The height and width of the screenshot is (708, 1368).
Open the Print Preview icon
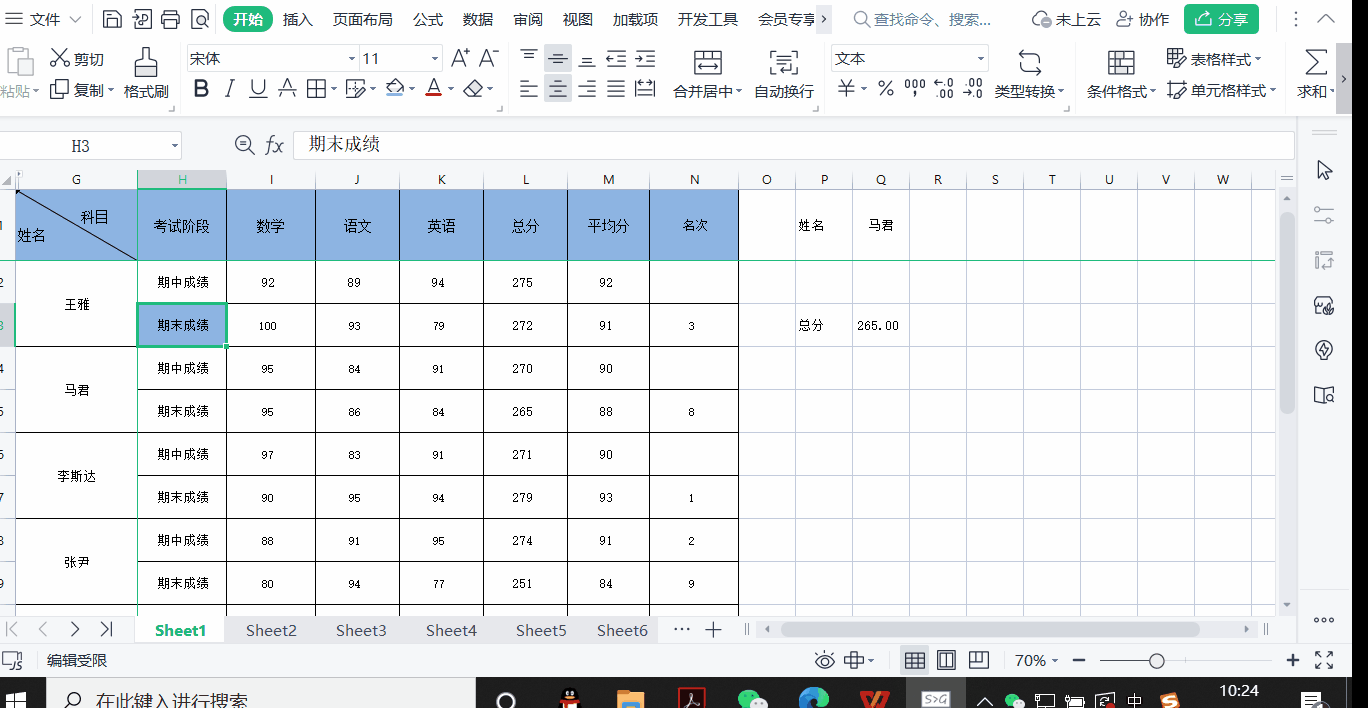point(200,19)
